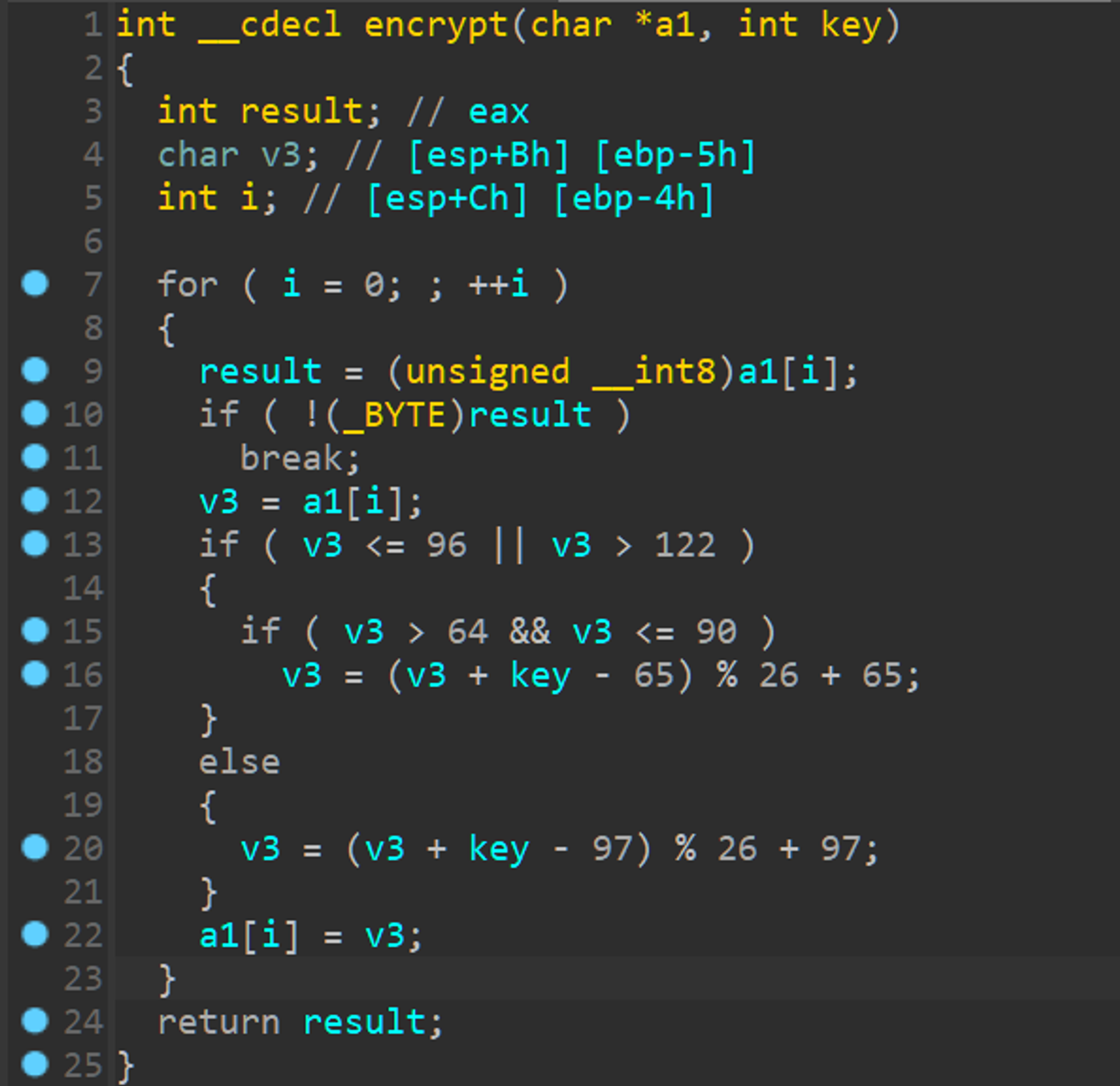Click function name 'encrypt' in signature
This screenshot has width=1120, height=1086.
pyautogui.click(x=436, y=26)
